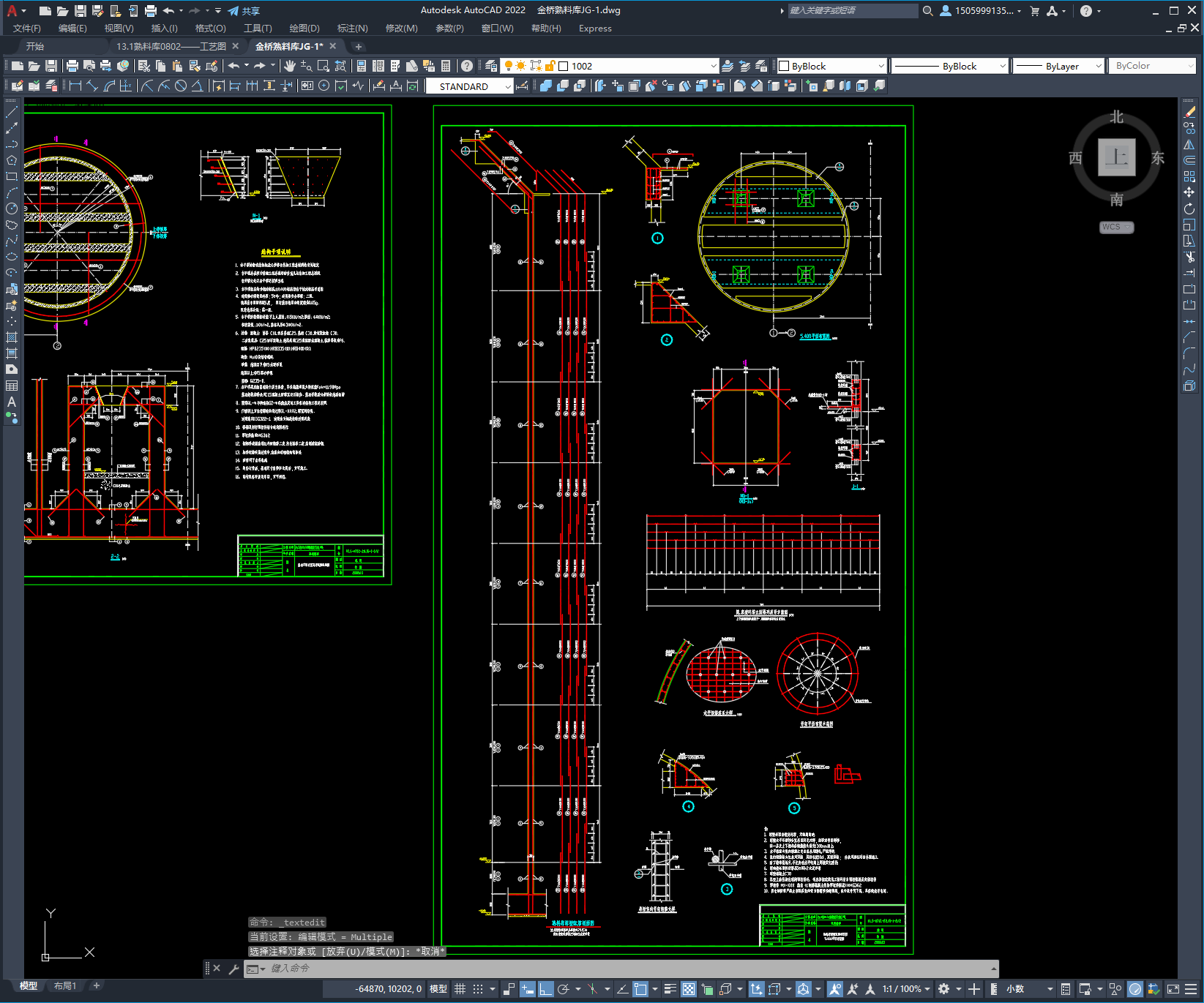
Task: Toggle snap mode in status bar
Action: click(478, 988)
